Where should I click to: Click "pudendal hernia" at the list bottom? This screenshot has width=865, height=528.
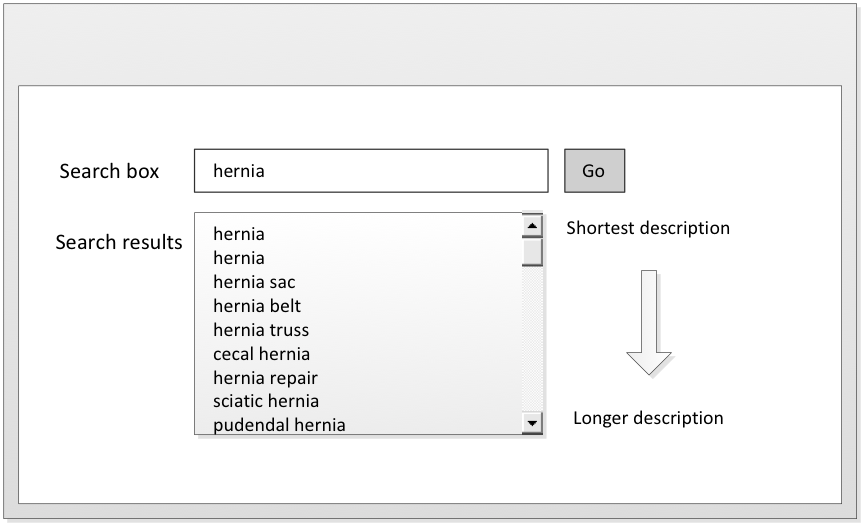[279, 425]
